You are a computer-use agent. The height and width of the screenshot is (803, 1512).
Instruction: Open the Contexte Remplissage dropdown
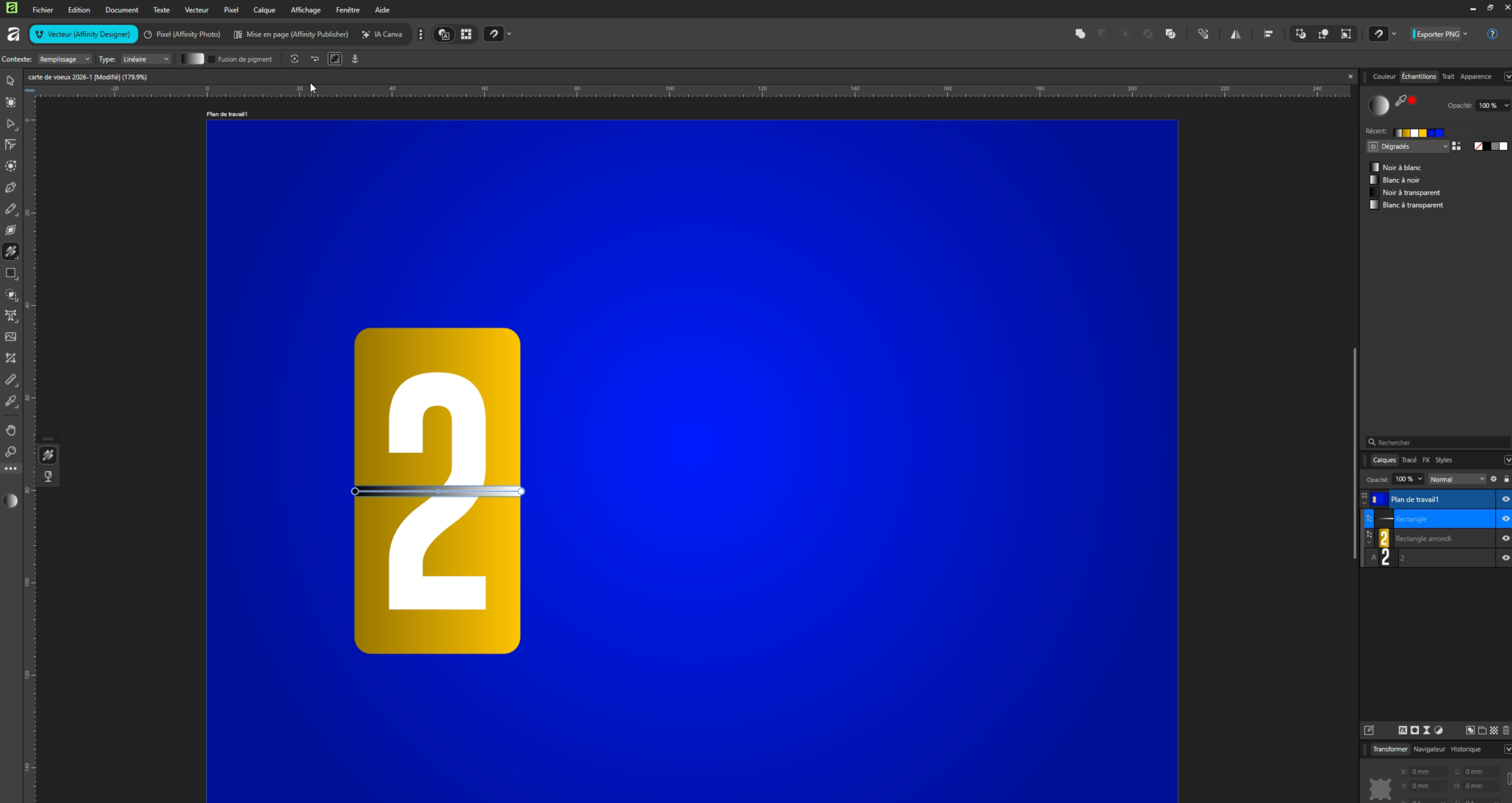click(64, 59)
